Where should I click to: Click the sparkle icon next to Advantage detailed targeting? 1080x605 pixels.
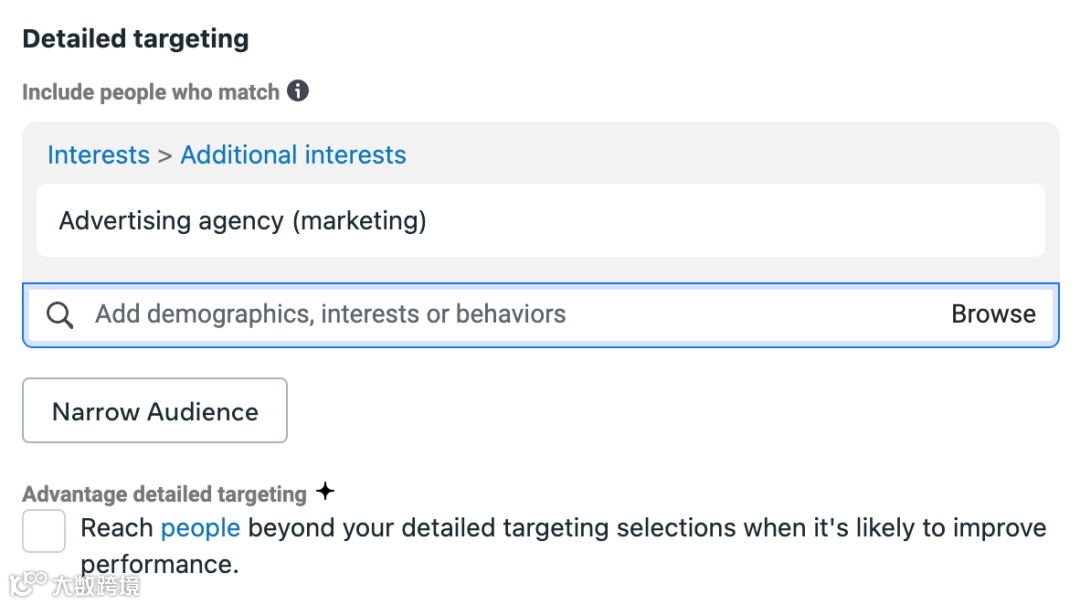point(325,492)
